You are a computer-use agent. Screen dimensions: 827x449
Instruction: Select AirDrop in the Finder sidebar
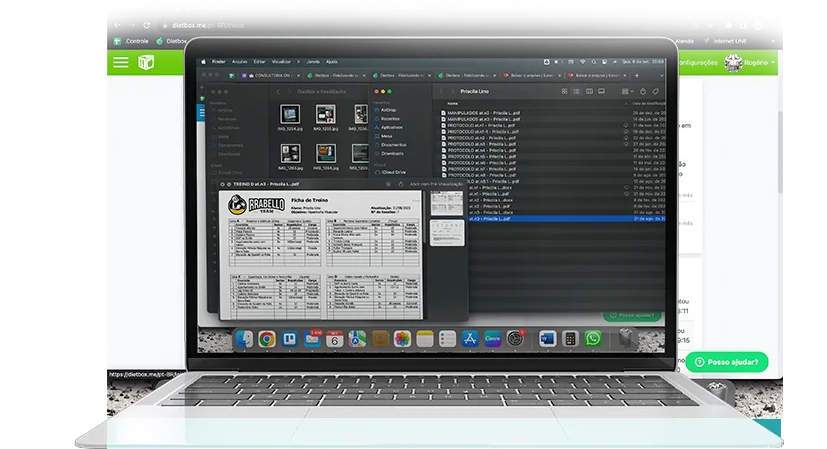388,109
